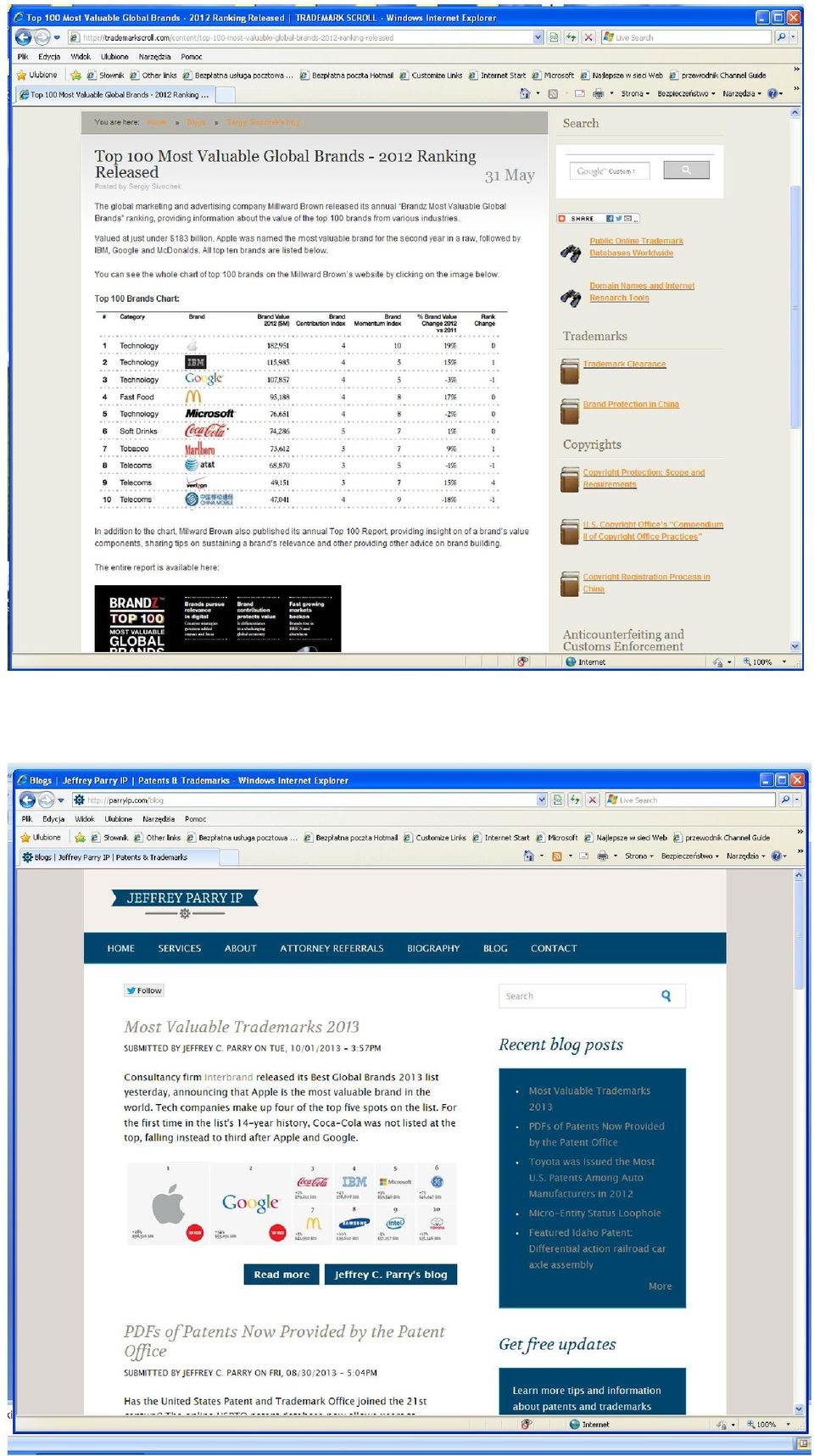Click Refresh icon in Trademark Scroll window
Viewport: 814px width, 1456px height.
coord(571,37)
